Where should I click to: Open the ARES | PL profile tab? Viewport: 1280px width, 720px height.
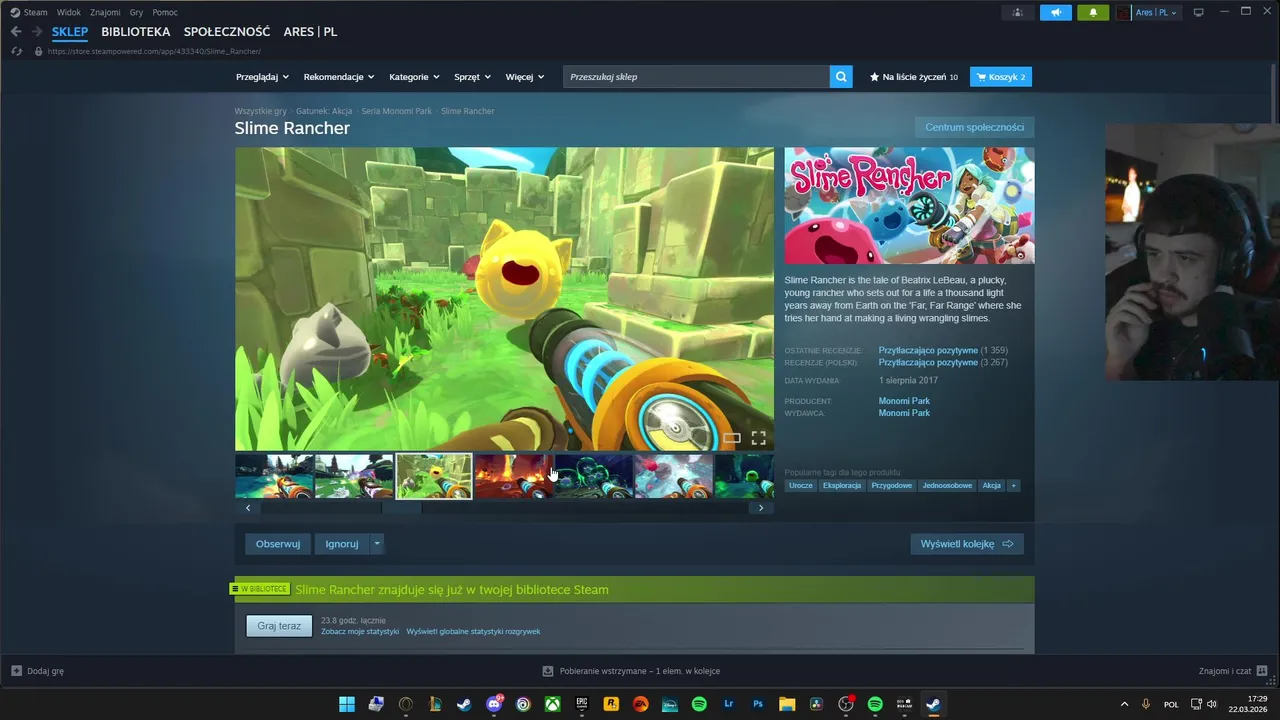(x=310, y=32)
